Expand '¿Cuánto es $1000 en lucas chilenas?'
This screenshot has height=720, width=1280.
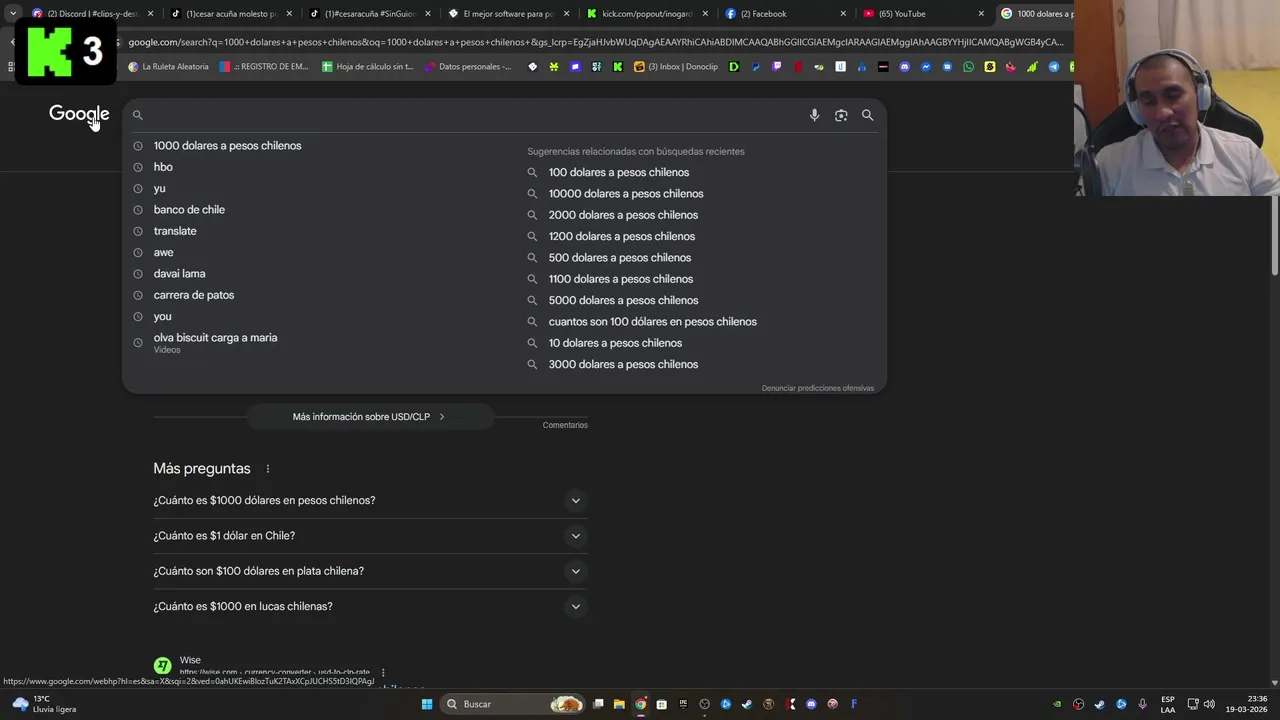coord(370,606)
